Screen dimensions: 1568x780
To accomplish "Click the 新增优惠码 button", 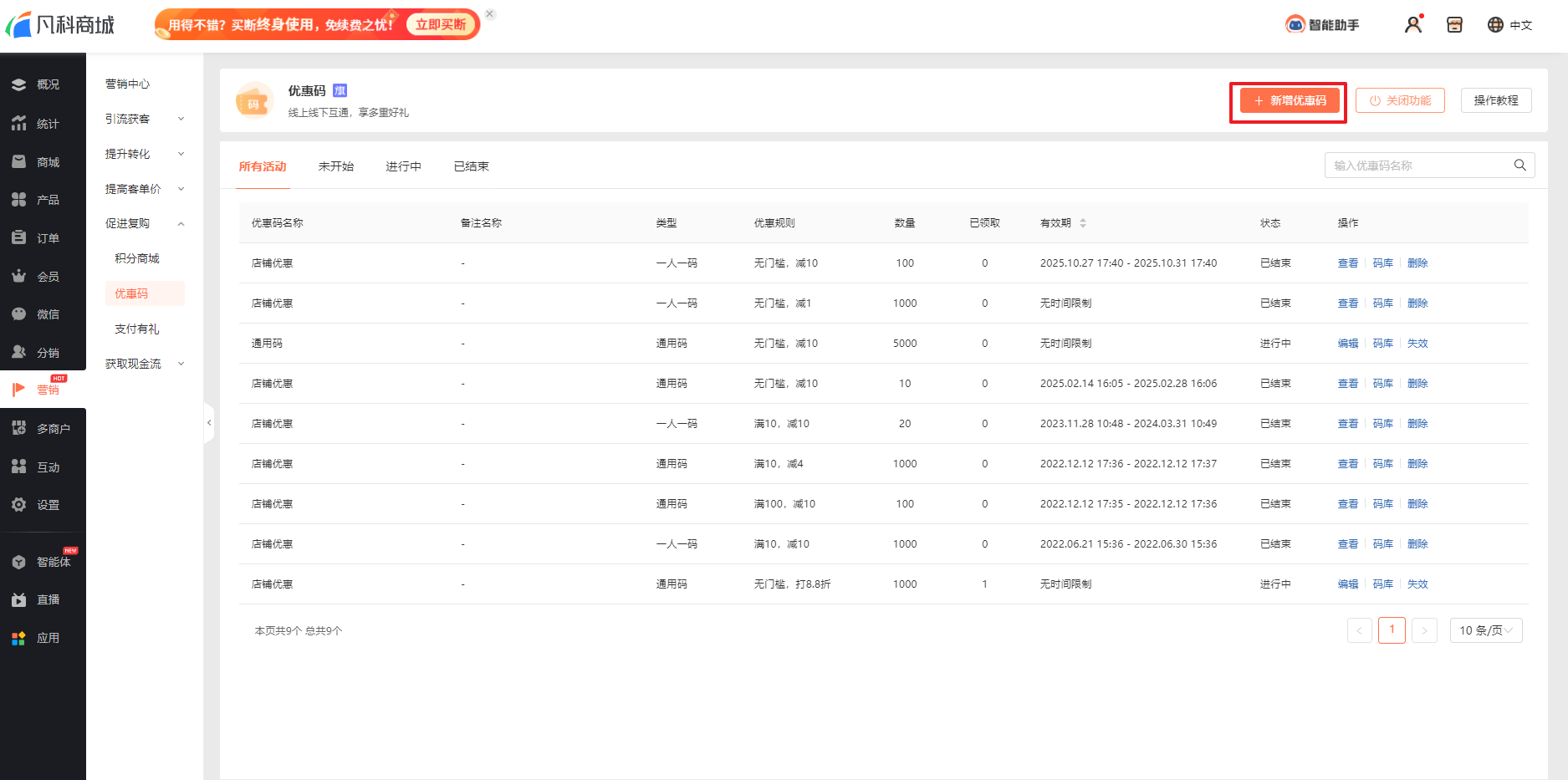I will (1290, 100).
